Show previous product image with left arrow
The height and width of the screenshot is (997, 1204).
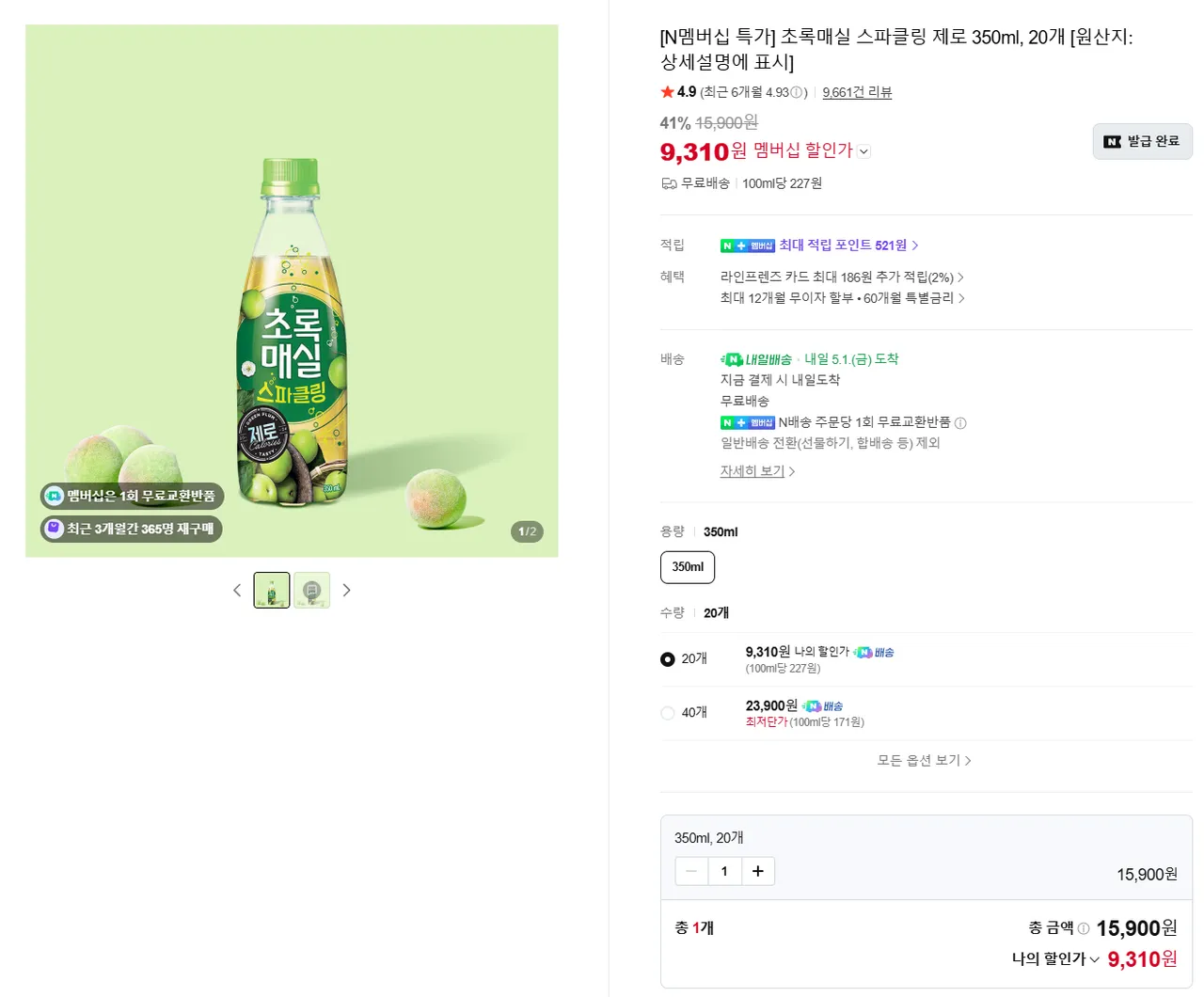(x=237, y=590)
